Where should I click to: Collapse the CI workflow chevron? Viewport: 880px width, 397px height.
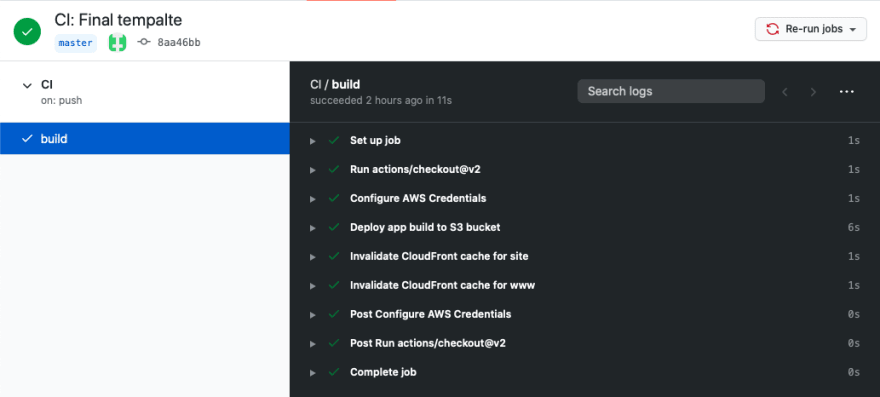[x=26, y=85]
